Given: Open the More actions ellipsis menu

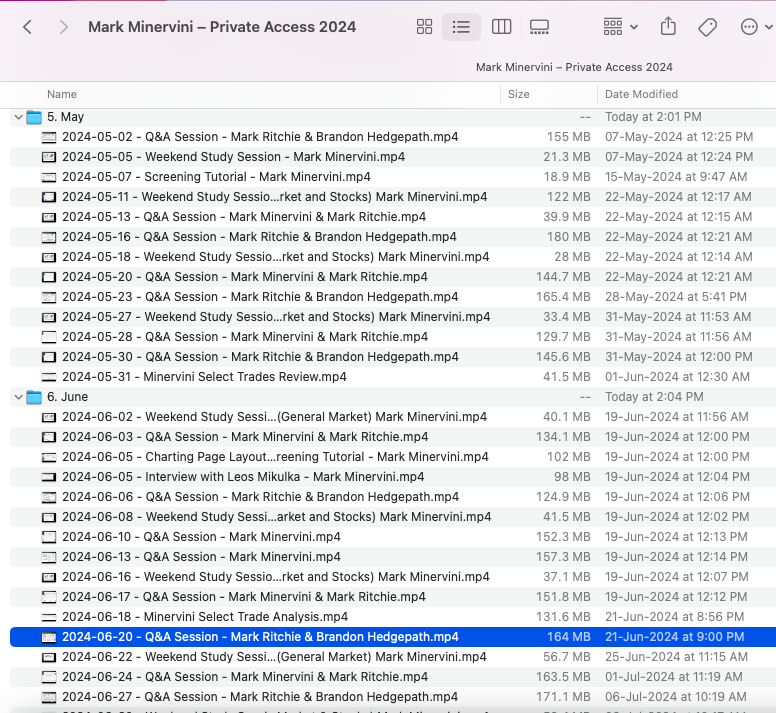Looking at the screenshot, I should click(x=755, y=27).
